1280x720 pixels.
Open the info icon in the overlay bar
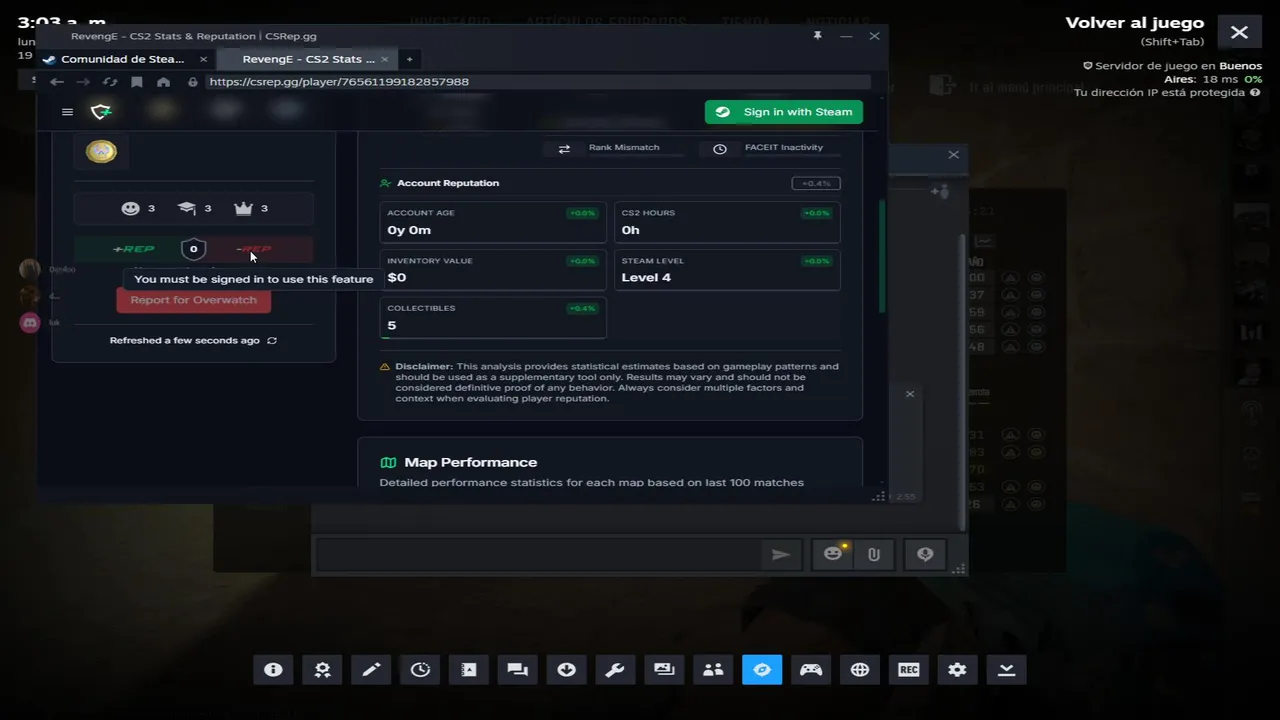(x=273, y=670)
